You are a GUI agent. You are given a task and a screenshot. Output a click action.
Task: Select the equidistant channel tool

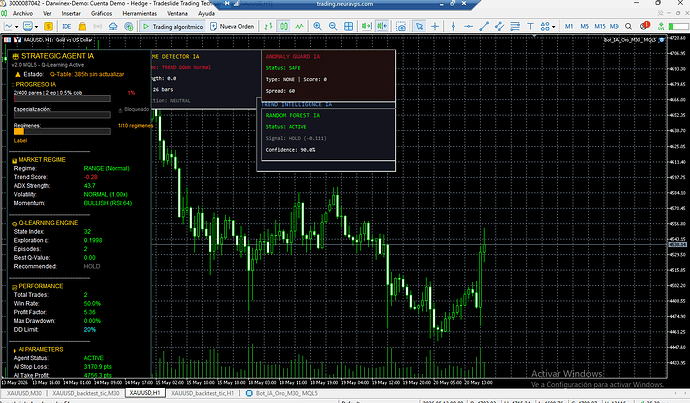tap(499, 26)
